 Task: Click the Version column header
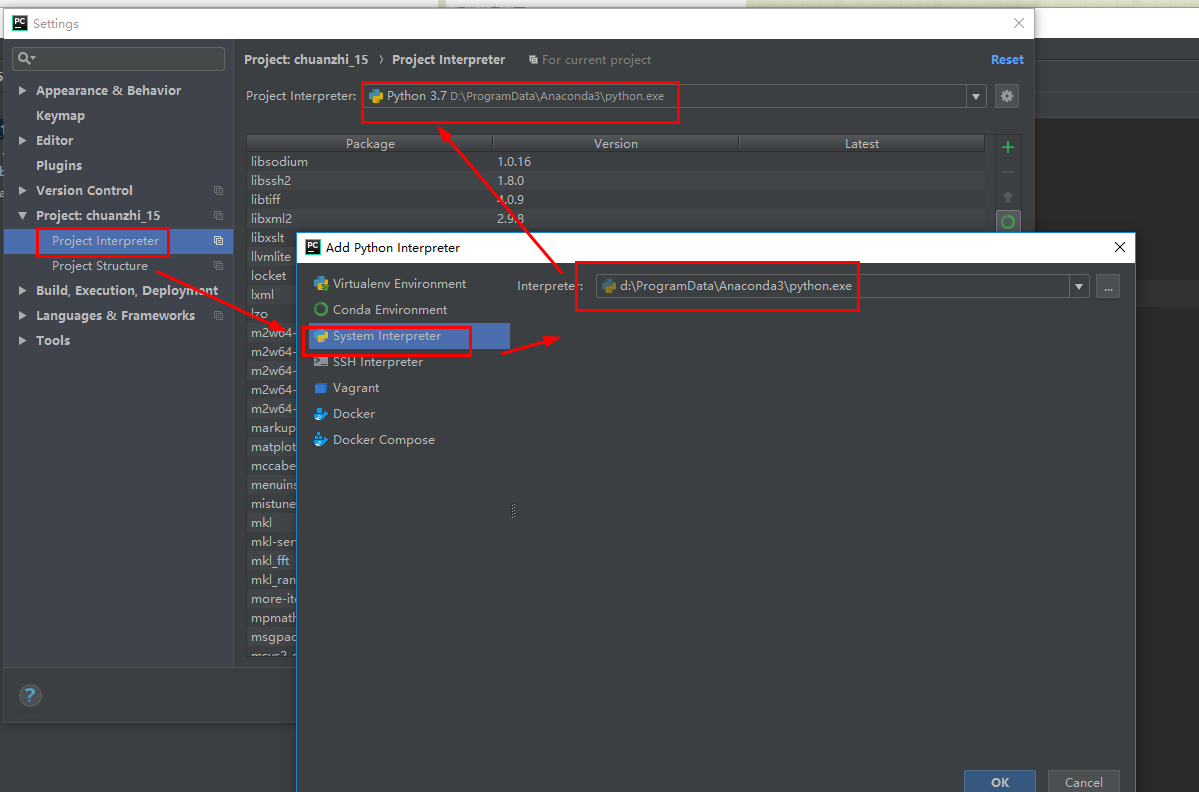coord(616,144)
